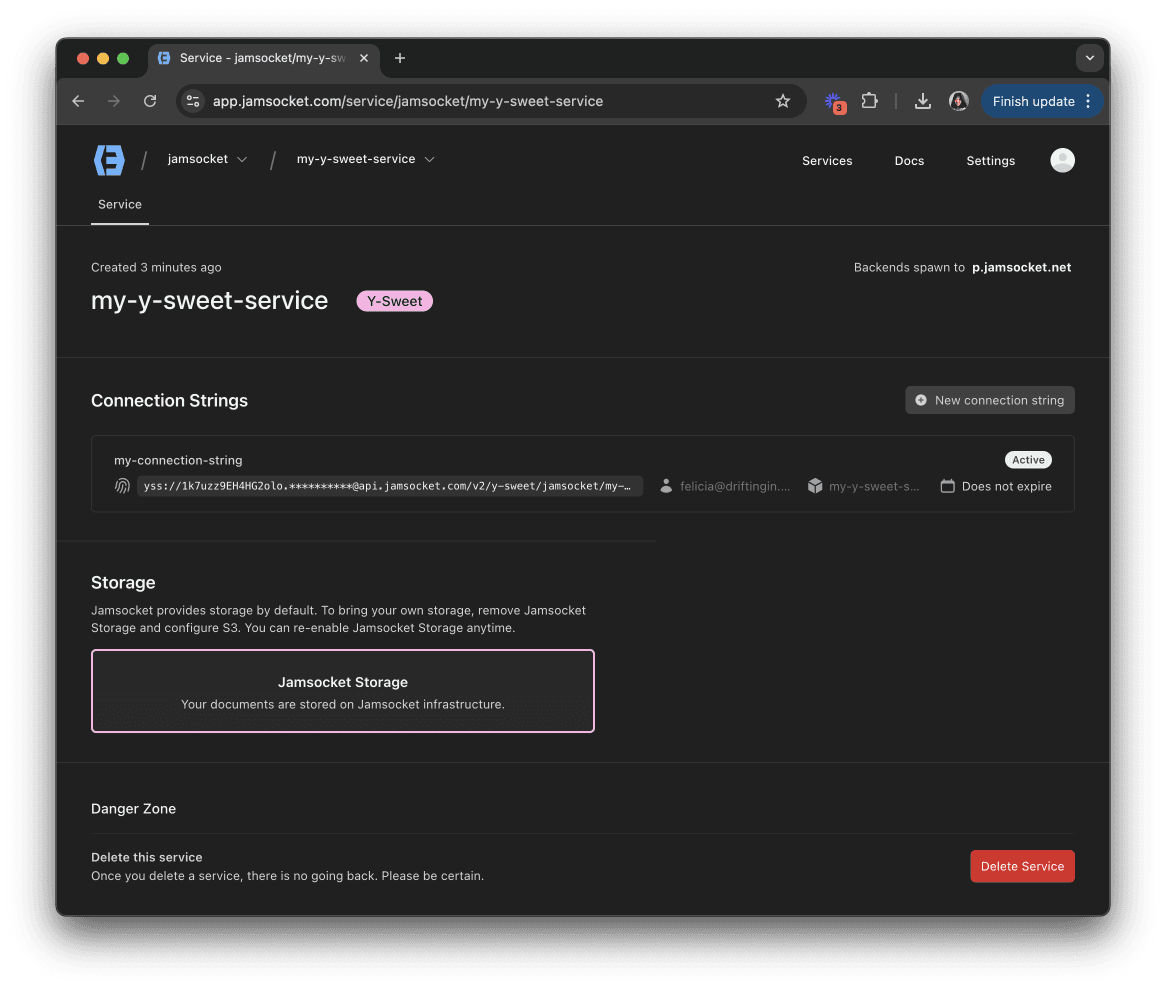
Task: Click the Danger Zone heading
Action: pyautogui.click(x=134, y=809)
